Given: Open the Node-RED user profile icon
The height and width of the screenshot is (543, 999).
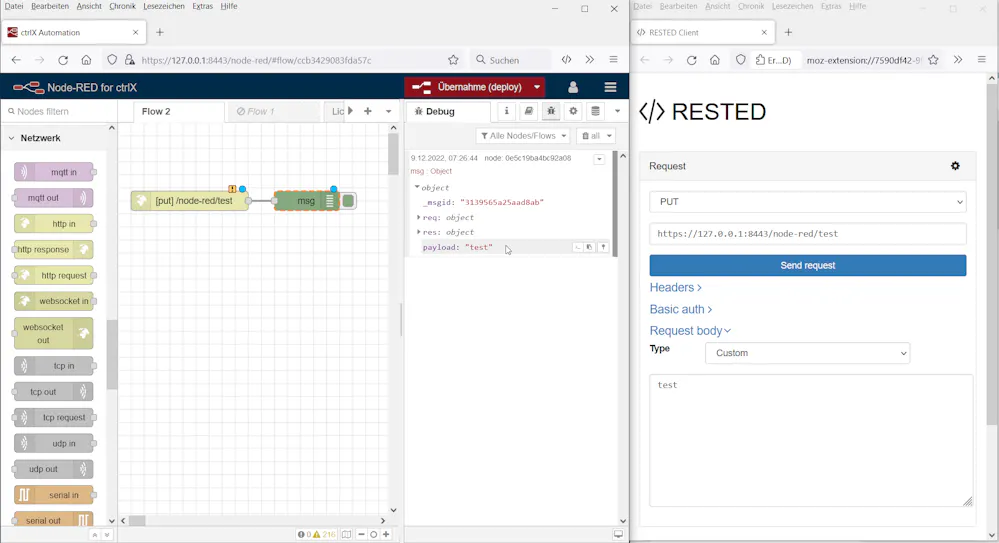Looking at the screenshot, I should pos(573,87).
